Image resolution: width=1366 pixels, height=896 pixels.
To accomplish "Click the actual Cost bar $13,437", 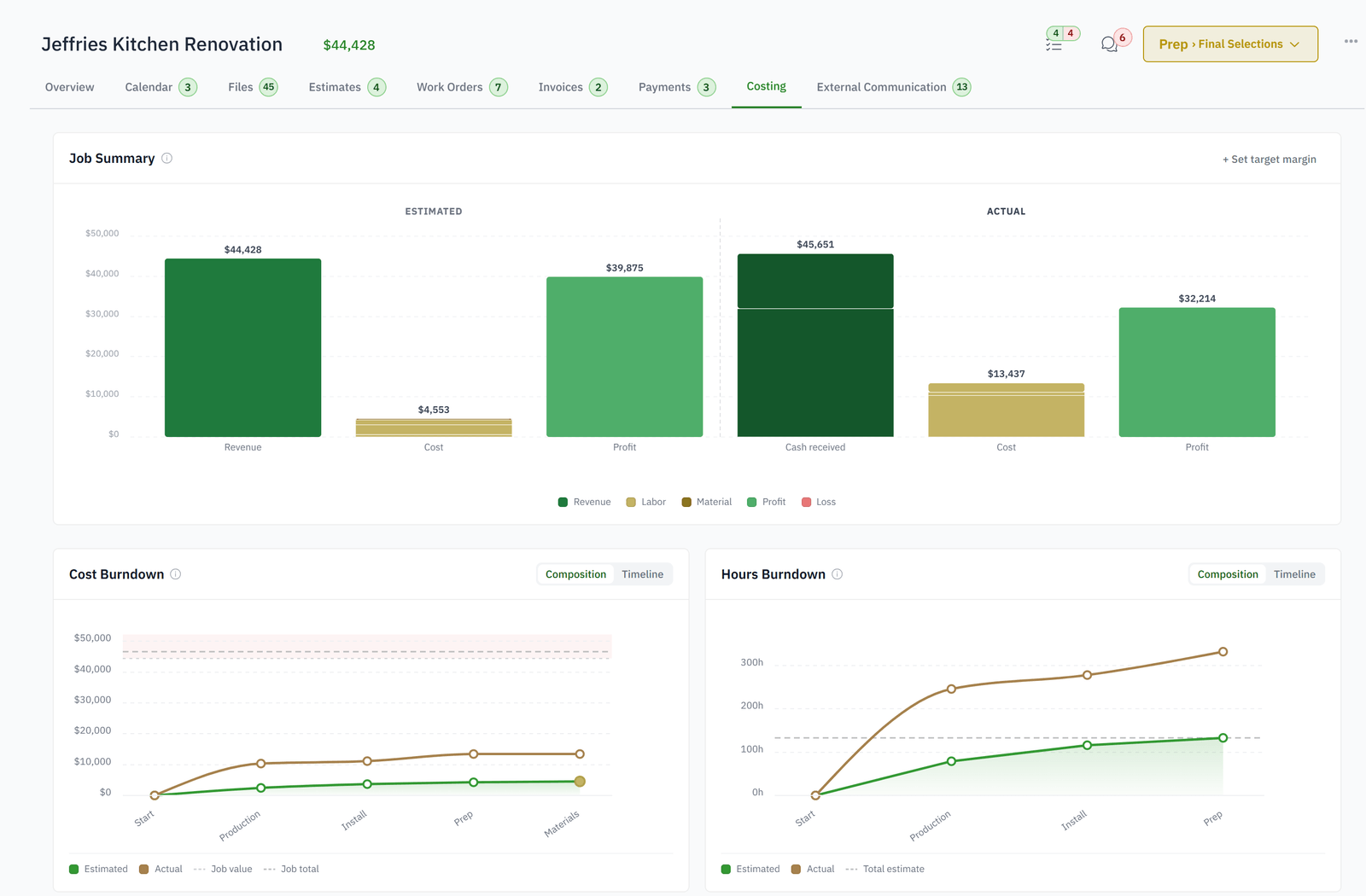I will [1007, 410].
